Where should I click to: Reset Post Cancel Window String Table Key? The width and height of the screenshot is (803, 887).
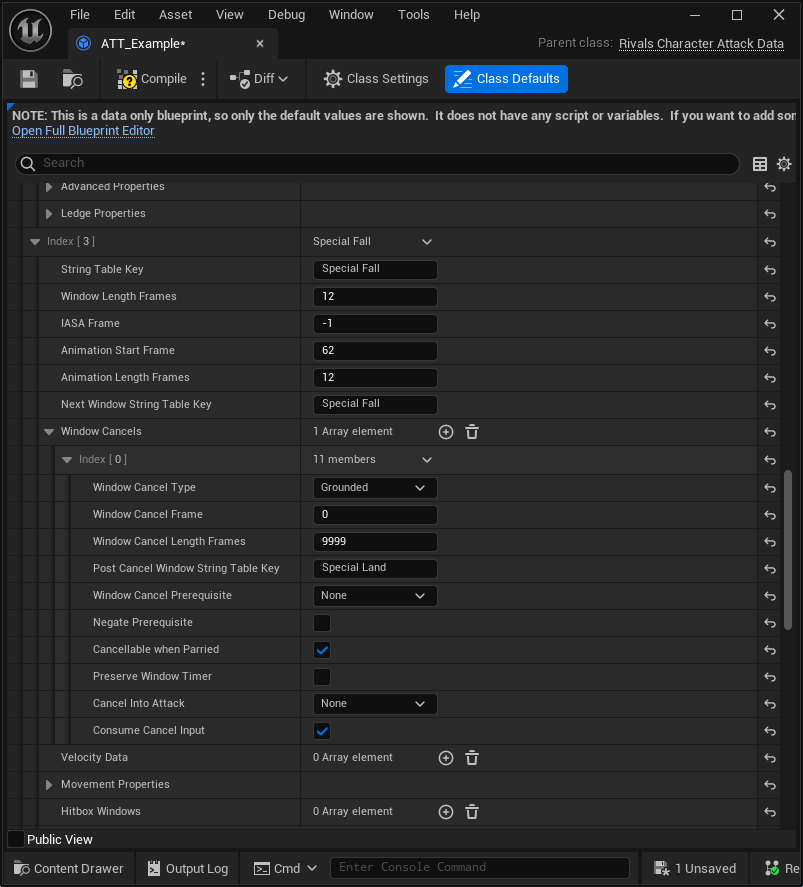(770, 569)
